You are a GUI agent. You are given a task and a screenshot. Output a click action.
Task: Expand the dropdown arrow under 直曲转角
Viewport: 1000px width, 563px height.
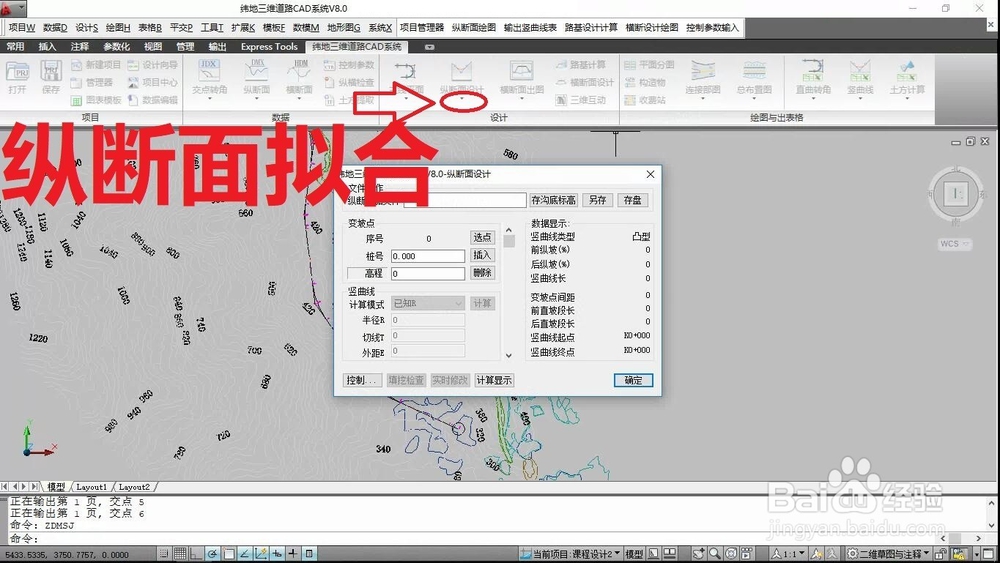[x=813, y=99]
